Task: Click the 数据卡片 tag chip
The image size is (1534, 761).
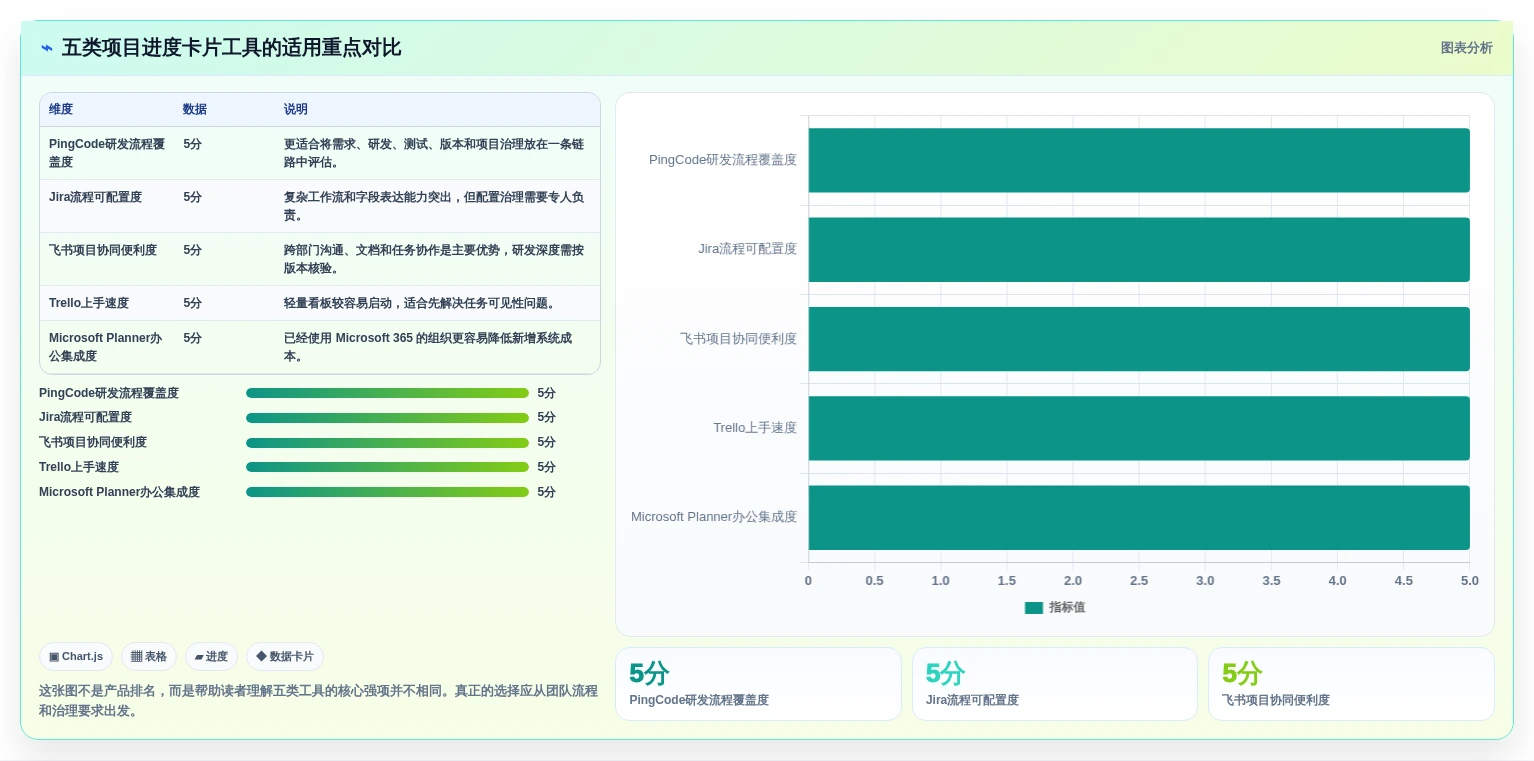Action: 285,657
